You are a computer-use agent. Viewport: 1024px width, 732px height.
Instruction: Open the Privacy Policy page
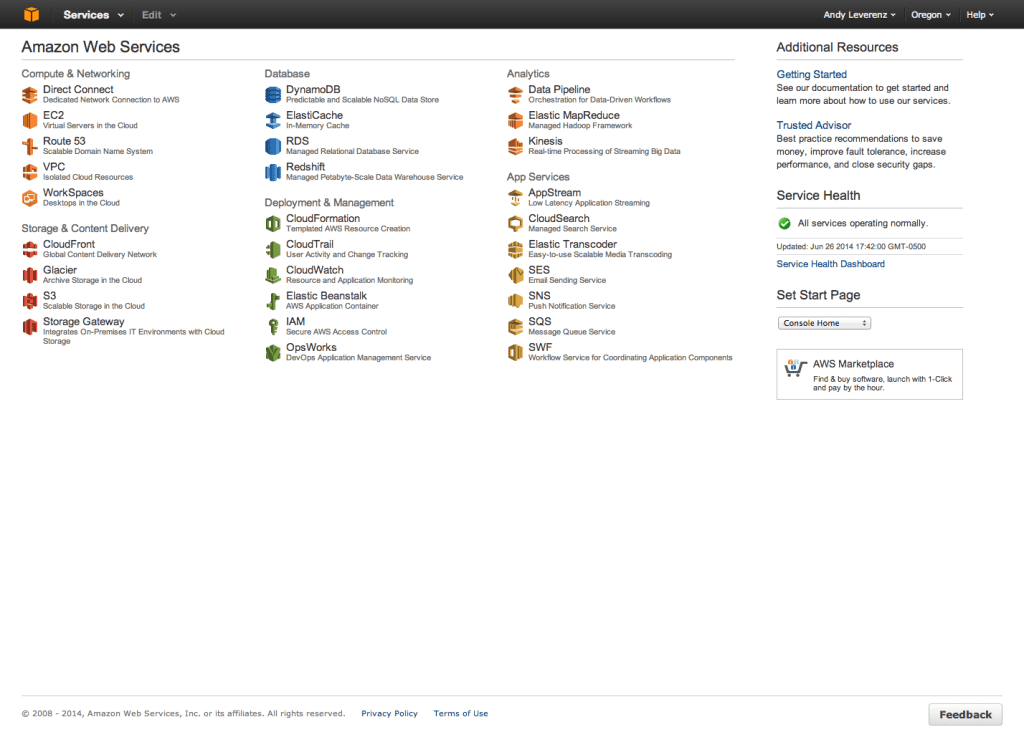[389, 713]
